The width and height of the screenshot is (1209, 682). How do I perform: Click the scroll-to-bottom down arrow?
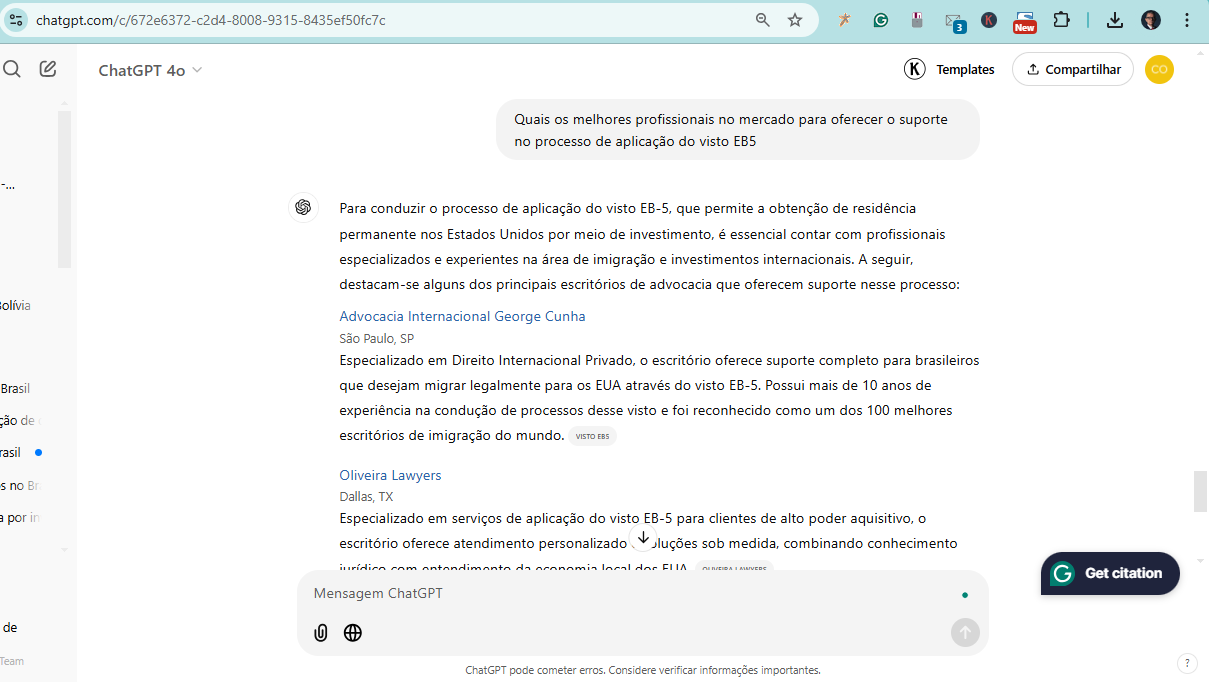pyautogui.click(x=644, y=538)
